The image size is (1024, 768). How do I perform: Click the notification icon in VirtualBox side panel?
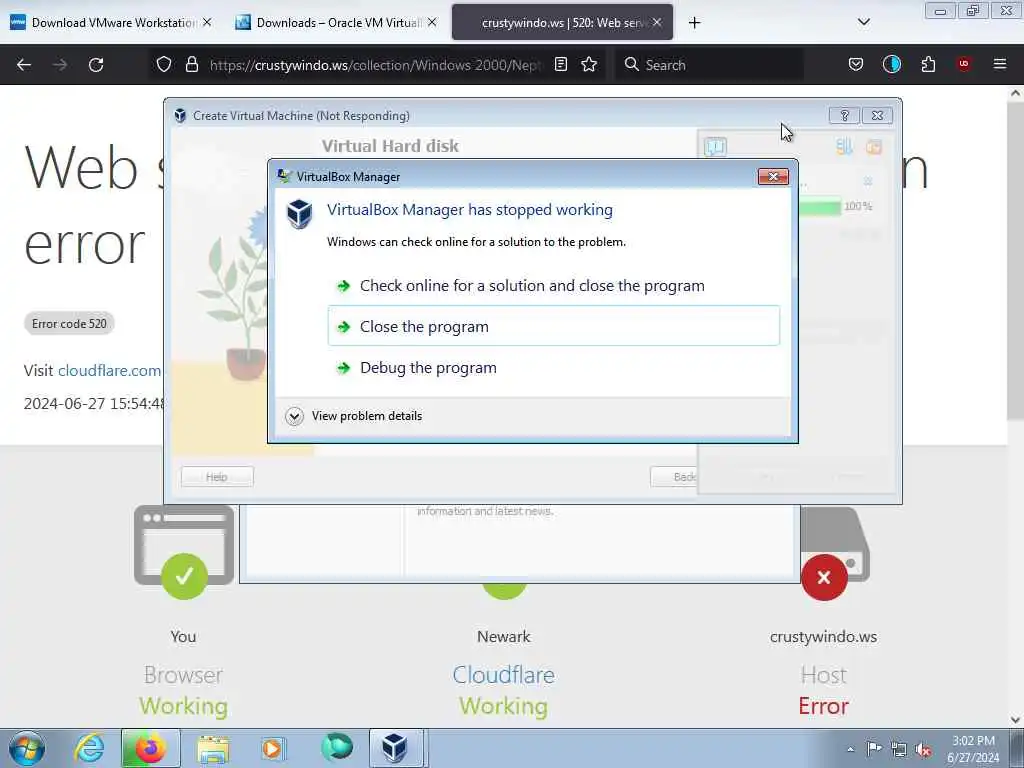coord(715,146)
